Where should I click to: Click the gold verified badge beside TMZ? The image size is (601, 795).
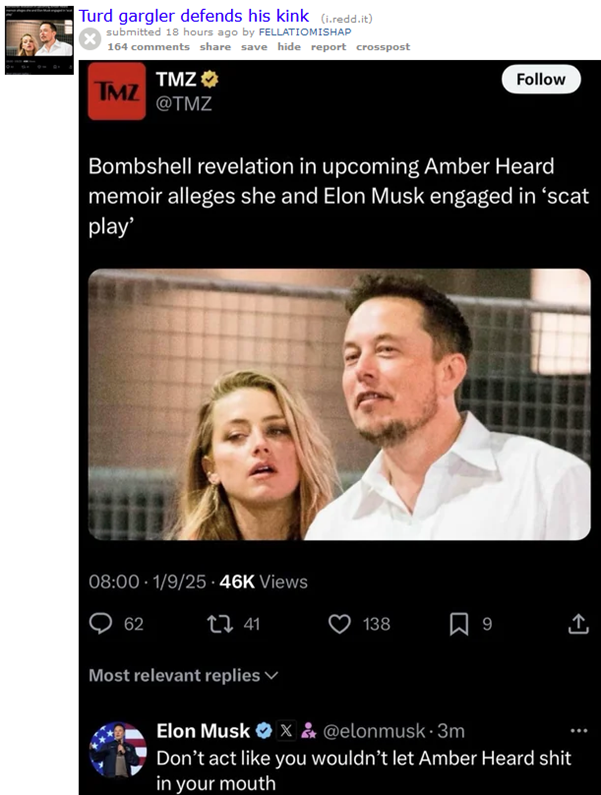click(x=210, y=79)
